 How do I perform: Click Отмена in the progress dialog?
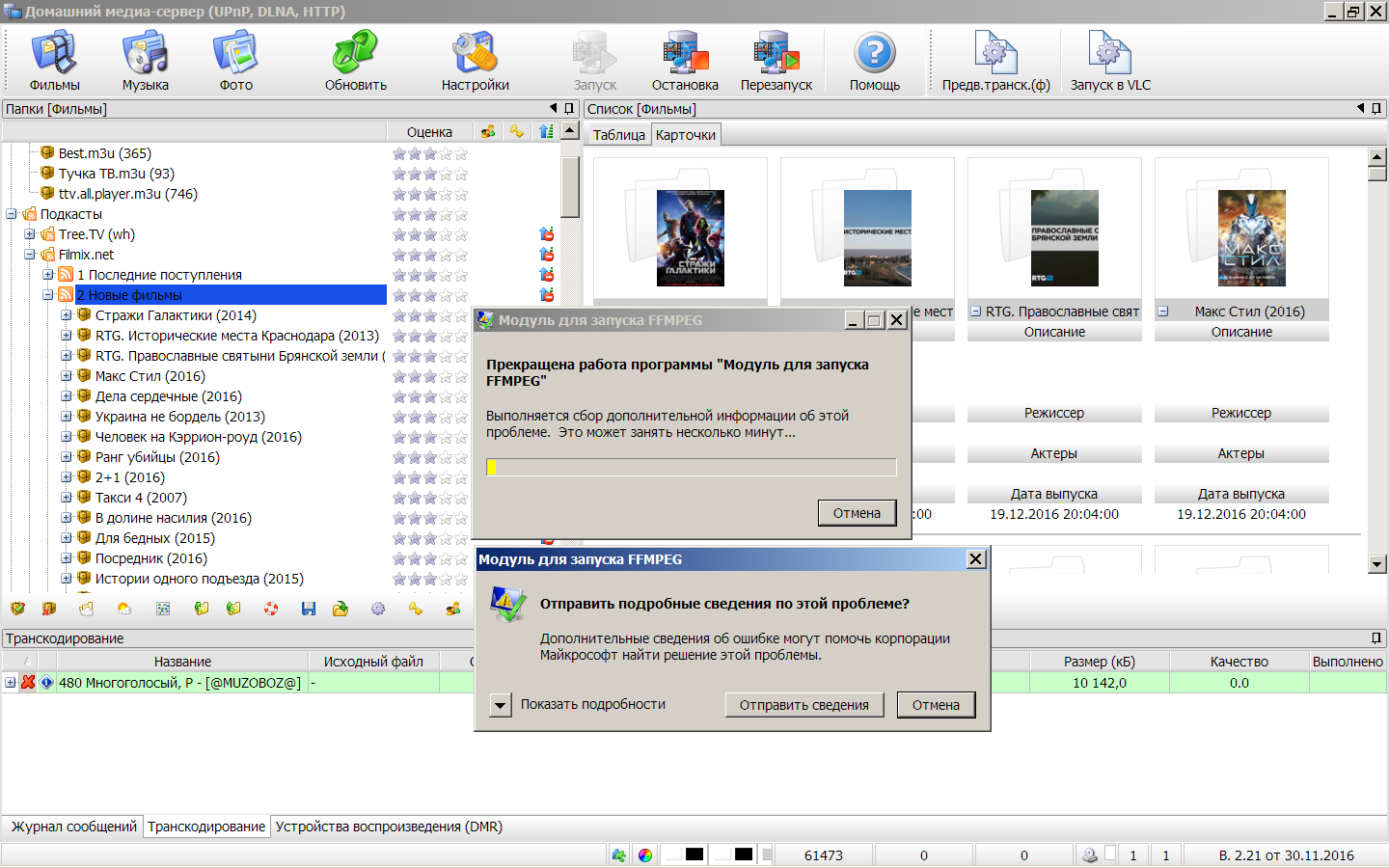[x=857, y=513]
